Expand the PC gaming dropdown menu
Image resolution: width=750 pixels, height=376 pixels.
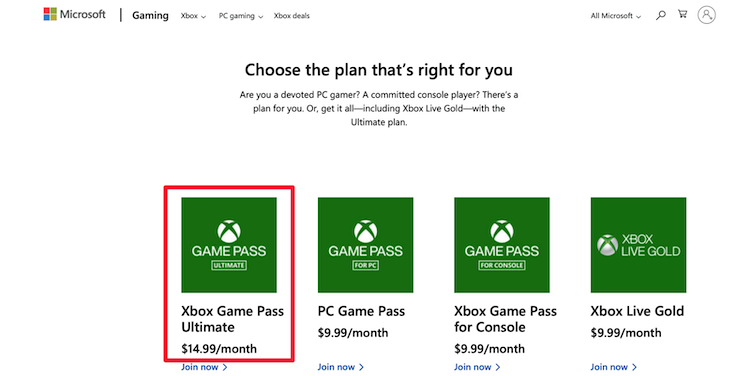click(241, 16)
